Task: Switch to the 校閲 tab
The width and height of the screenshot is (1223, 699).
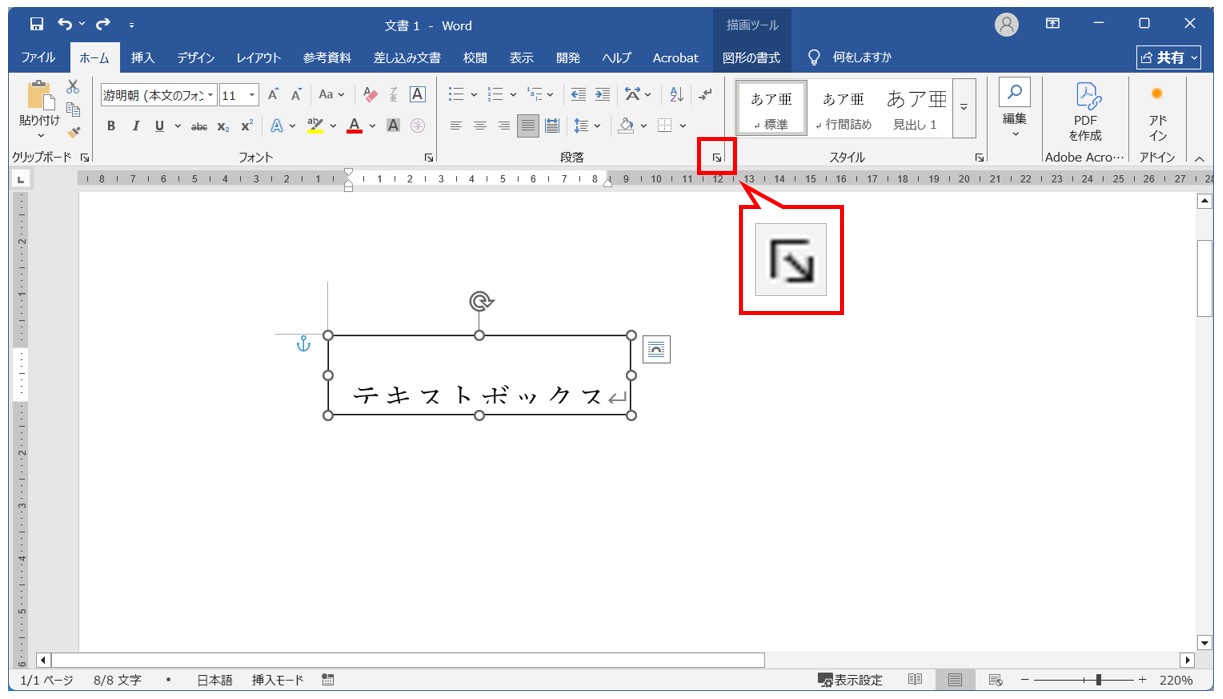Action: pyautogui.click(x=475, y=58)
